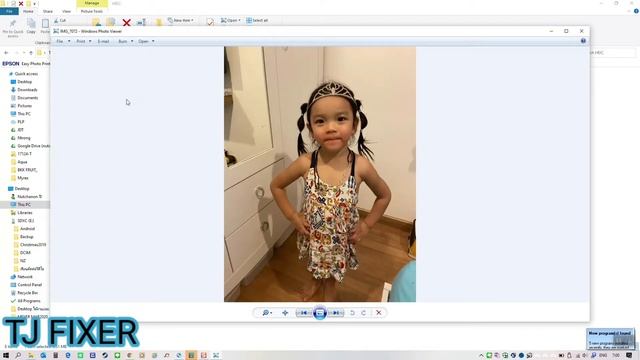
Task: Go to the previous photo
Action: [304, 313]
